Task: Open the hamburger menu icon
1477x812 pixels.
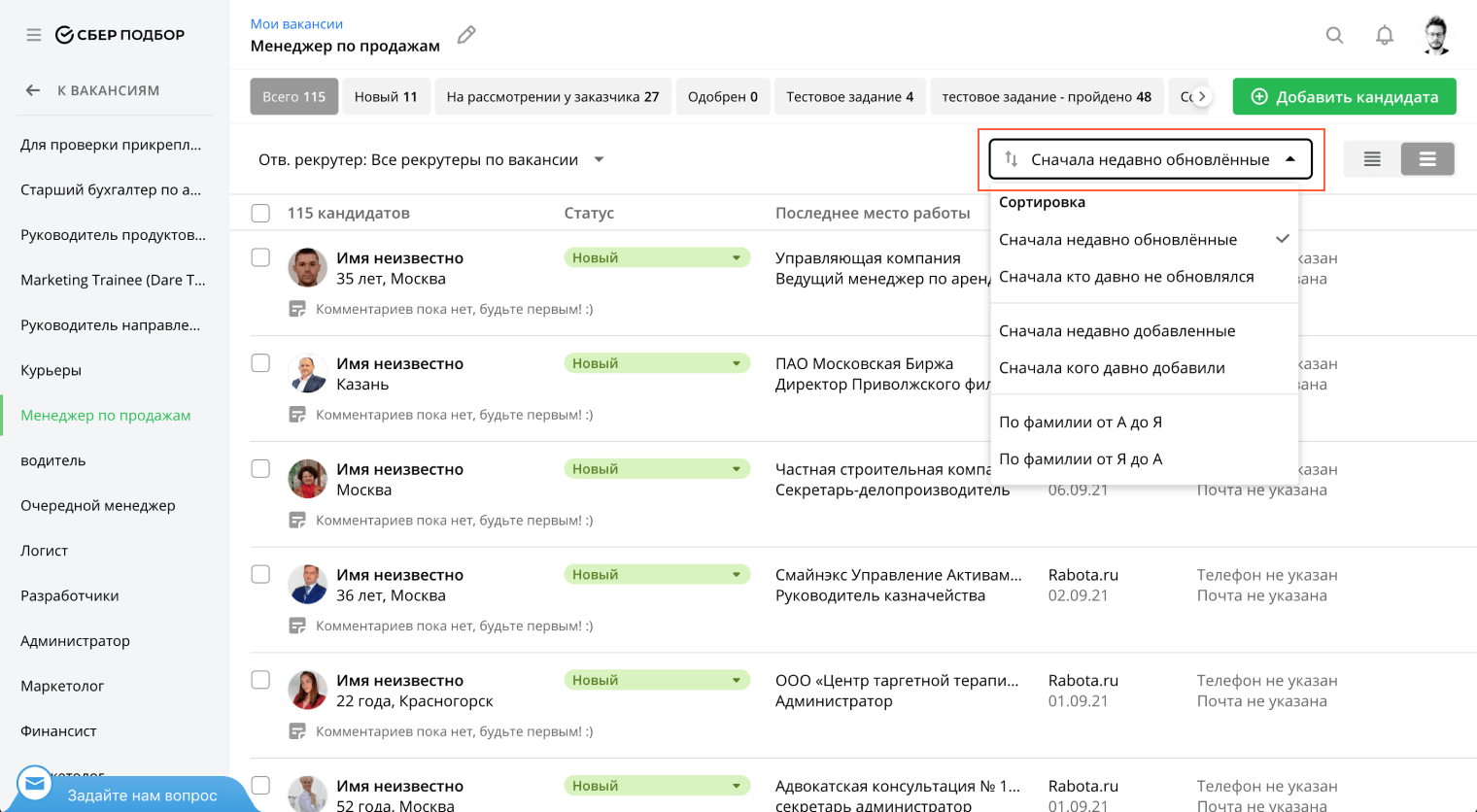Action: [x=34, y=35]
